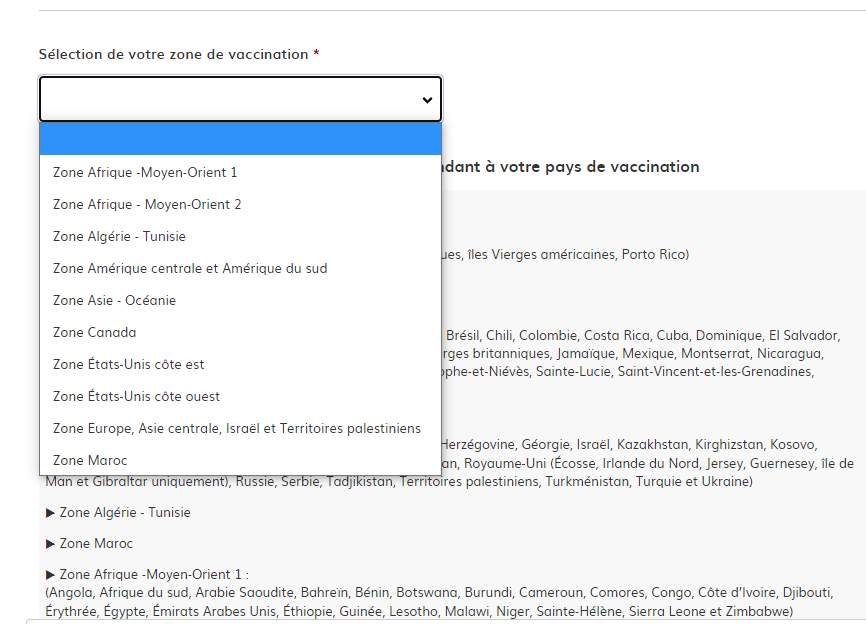Click the vaccination zone select box chevron
This screenshot has height=624, width=866.
pos(424,99)
